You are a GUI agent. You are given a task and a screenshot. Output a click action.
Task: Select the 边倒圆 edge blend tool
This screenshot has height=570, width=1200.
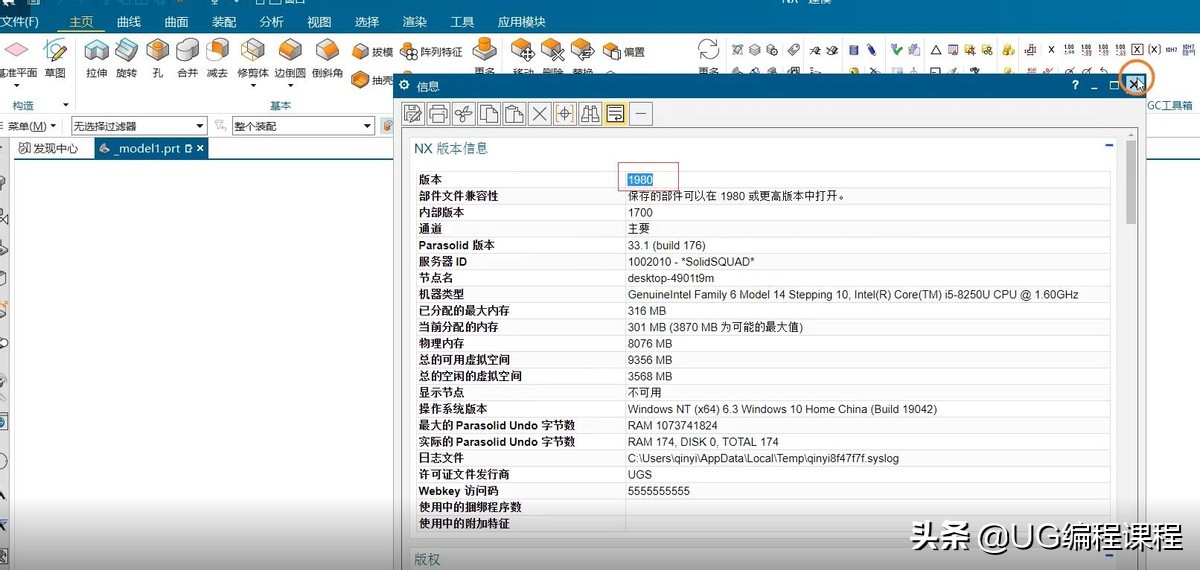(x=290, y=57)
